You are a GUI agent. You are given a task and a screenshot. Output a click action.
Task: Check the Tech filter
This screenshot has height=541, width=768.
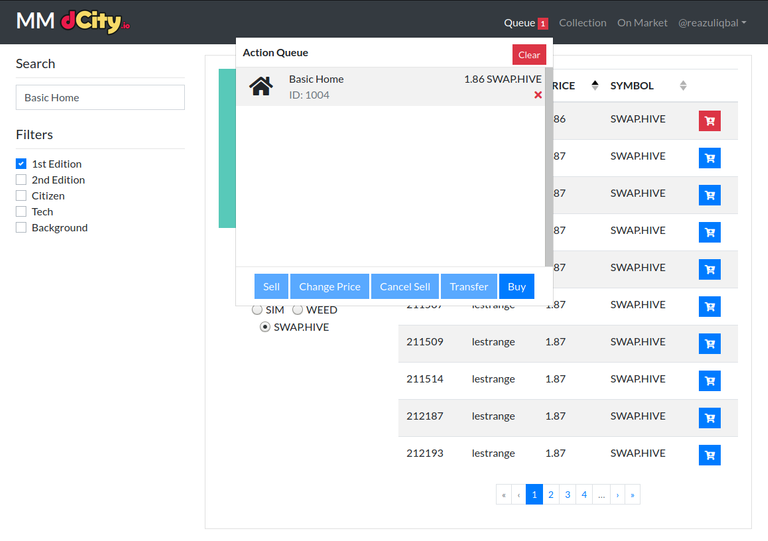click(x=21, y=212)
